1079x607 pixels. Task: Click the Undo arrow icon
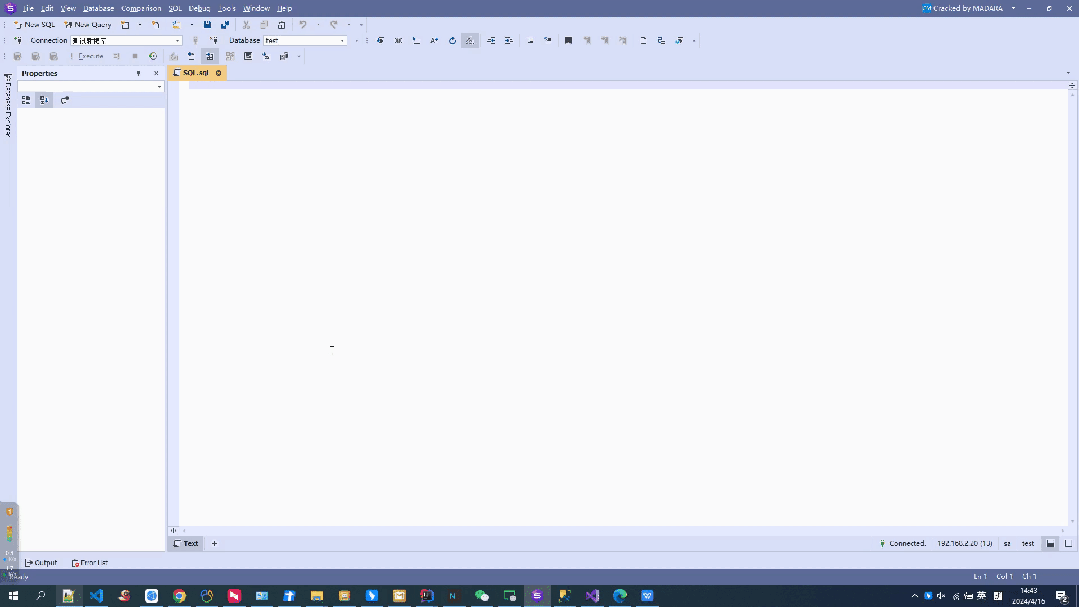[303, 24]
